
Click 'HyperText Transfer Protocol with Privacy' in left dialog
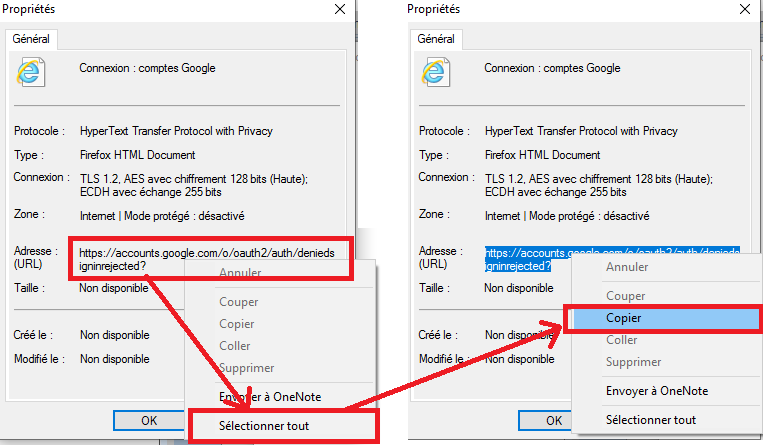click(176, 131)
